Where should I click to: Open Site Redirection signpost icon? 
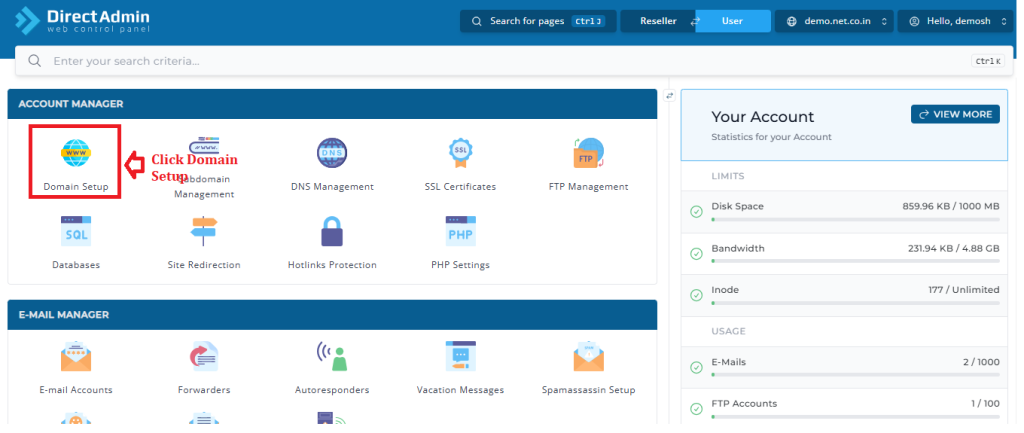pyautogui.click(x=204, y=231)
